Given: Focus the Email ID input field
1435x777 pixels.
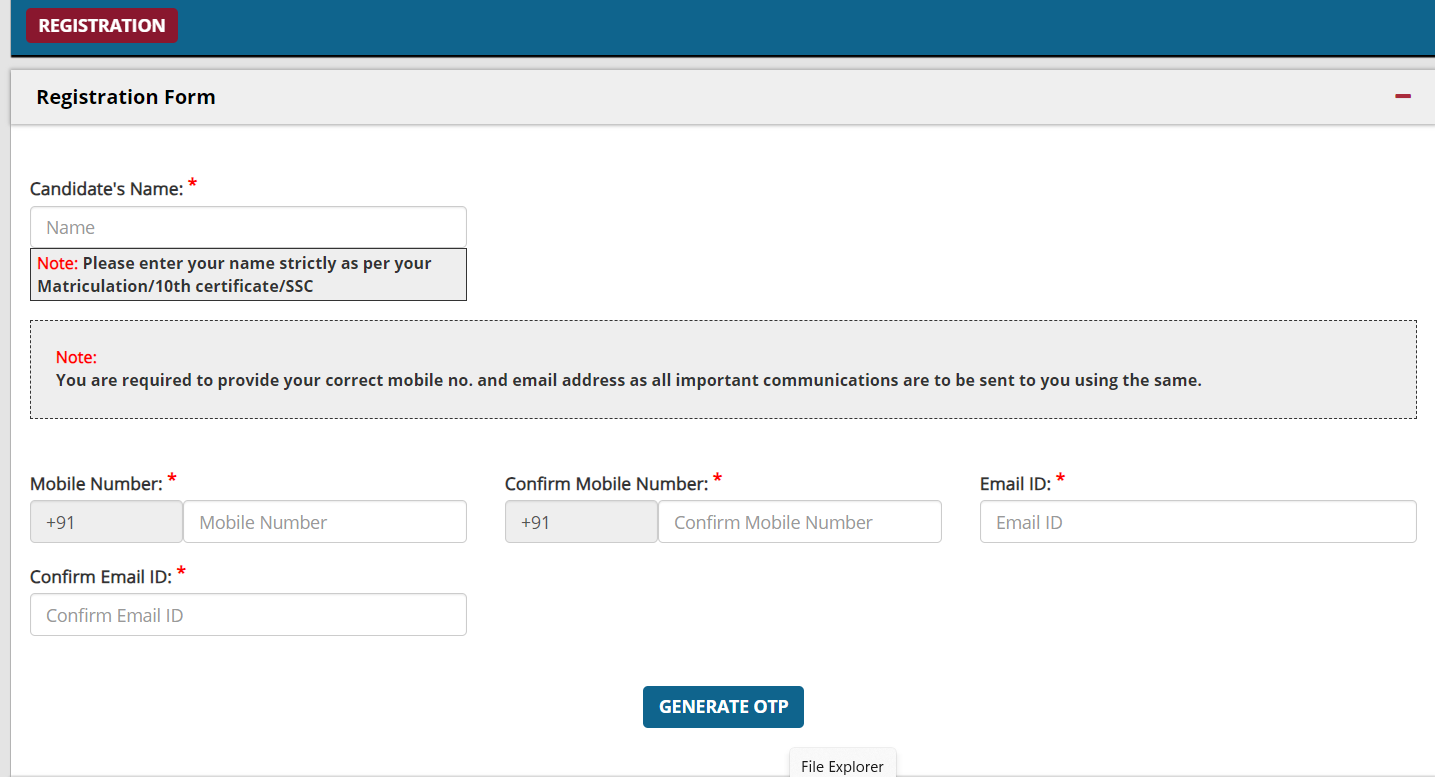Looking at the screenshot, I should pyautogui.click(x=1197, y=522).
